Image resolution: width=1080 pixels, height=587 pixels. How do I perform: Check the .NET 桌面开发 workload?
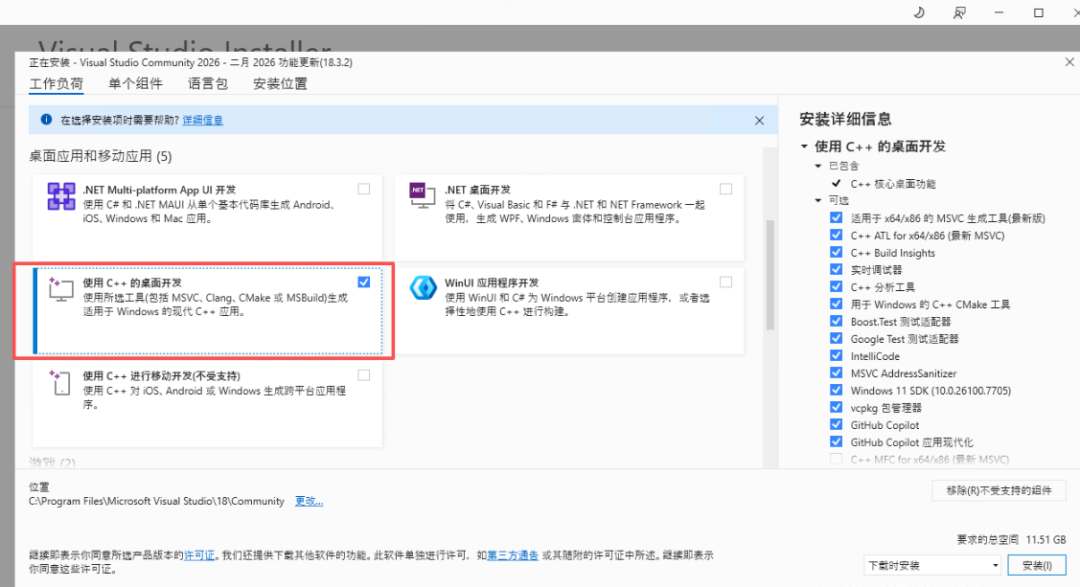click(x=726, y=189)
